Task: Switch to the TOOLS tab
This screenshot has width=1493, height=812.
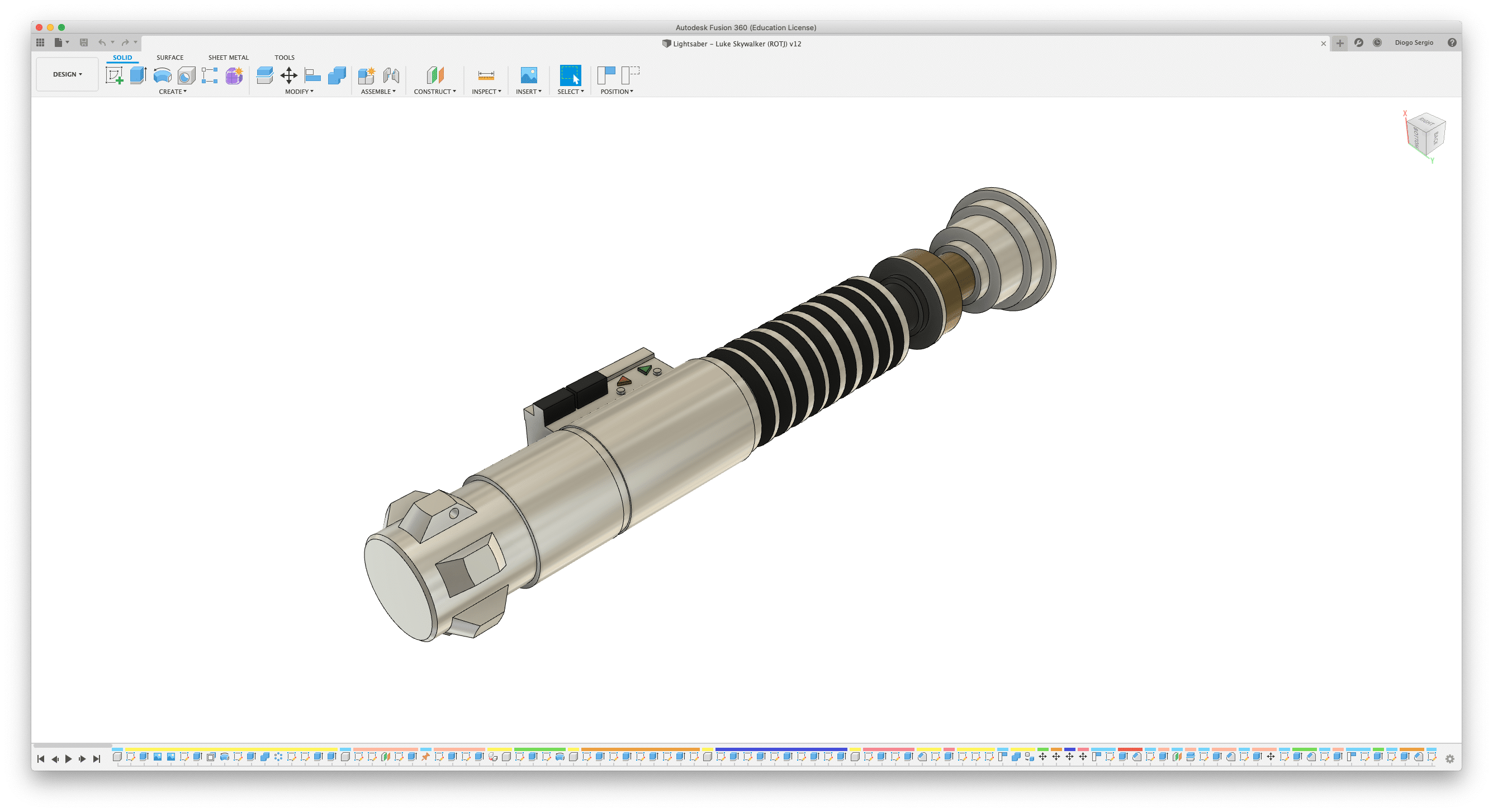Action: pos(285,58)
